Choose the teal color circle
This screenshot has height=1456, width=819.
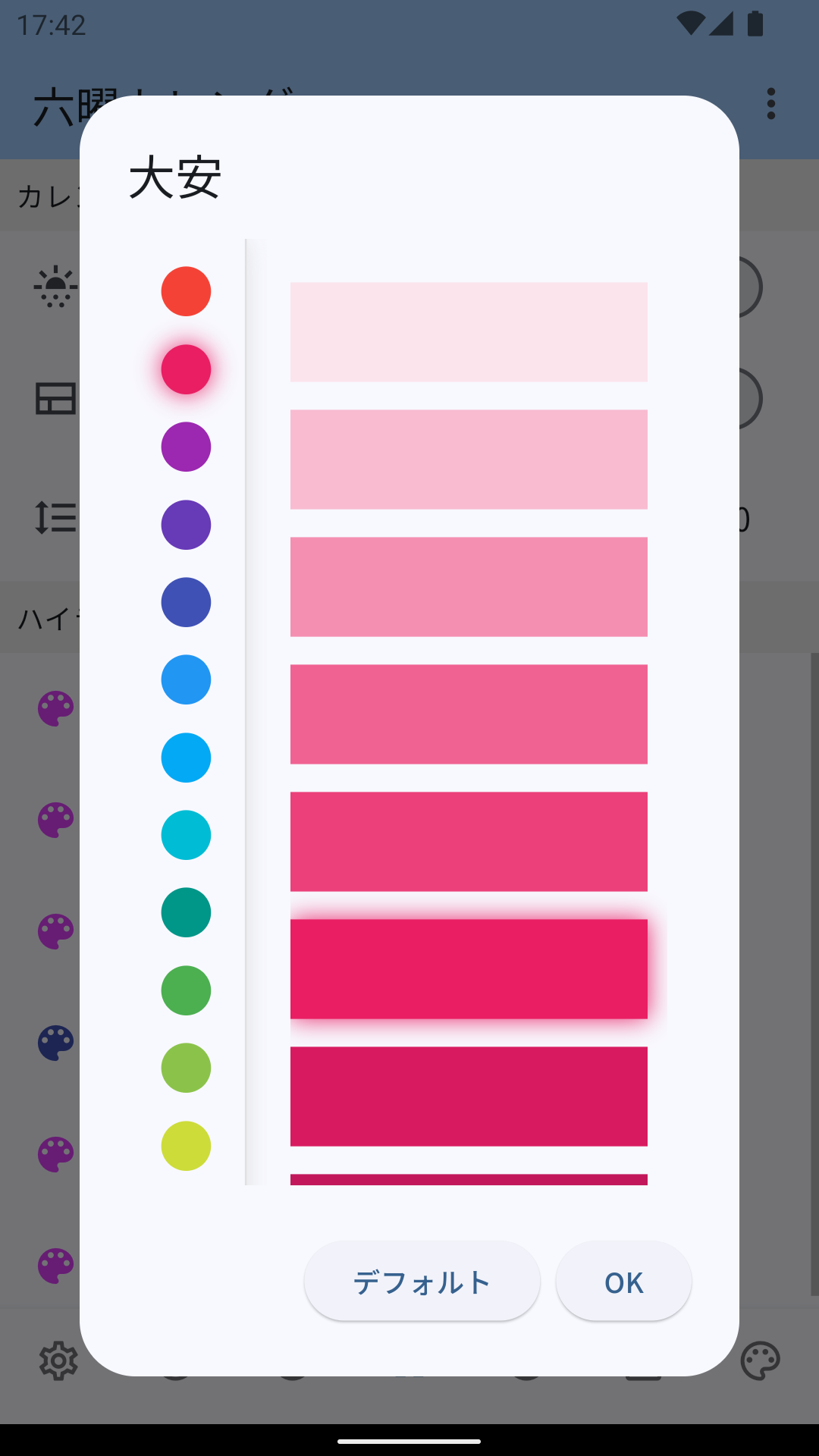(x=186, y=912)
